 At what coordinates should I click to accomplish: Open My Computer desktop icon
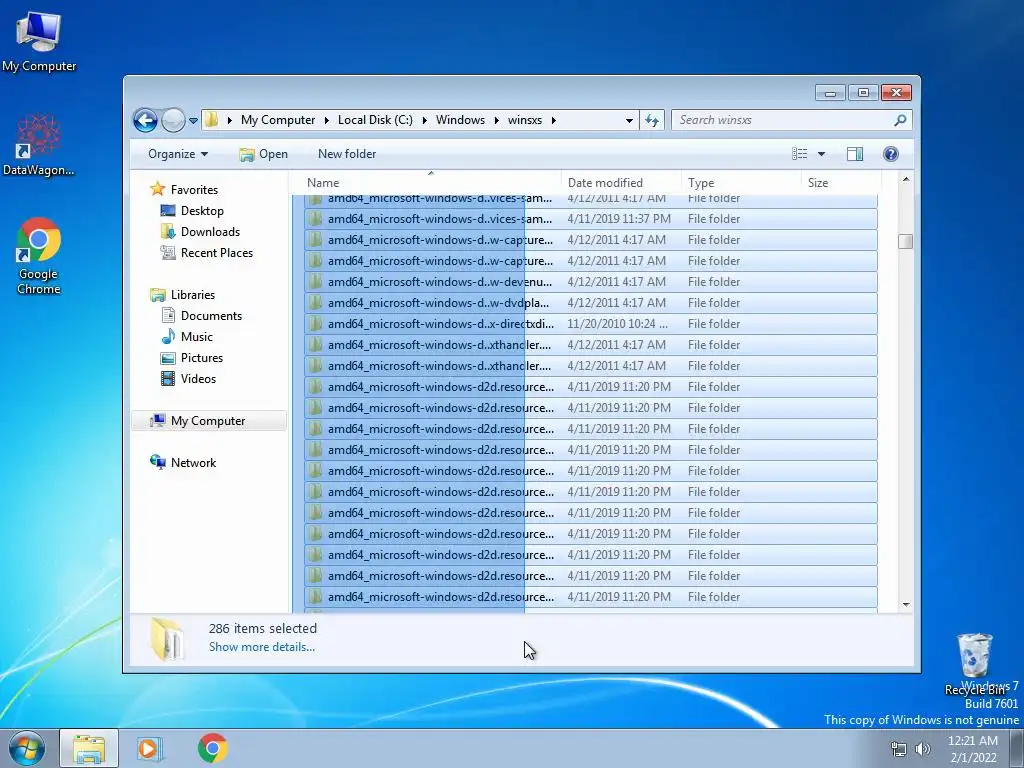pos(39,41)
